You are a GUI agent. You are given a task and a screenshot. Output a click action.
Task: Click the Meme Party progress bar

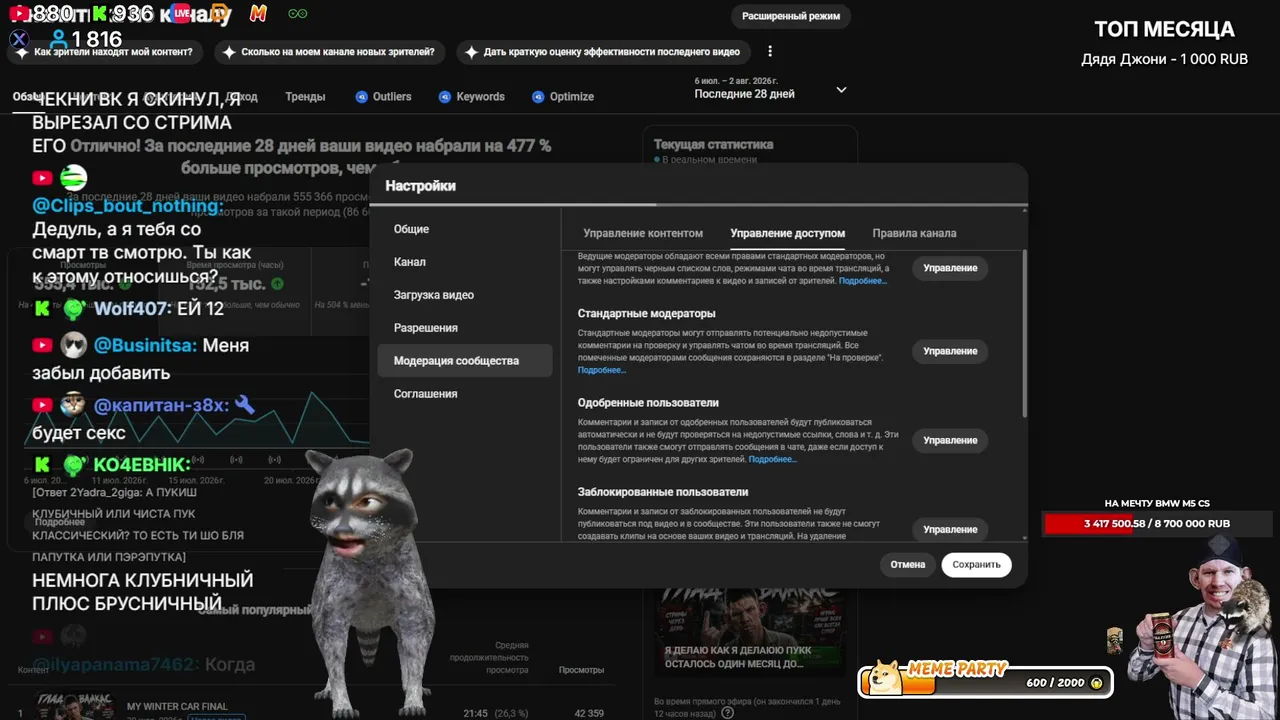[x=985, y=683]
